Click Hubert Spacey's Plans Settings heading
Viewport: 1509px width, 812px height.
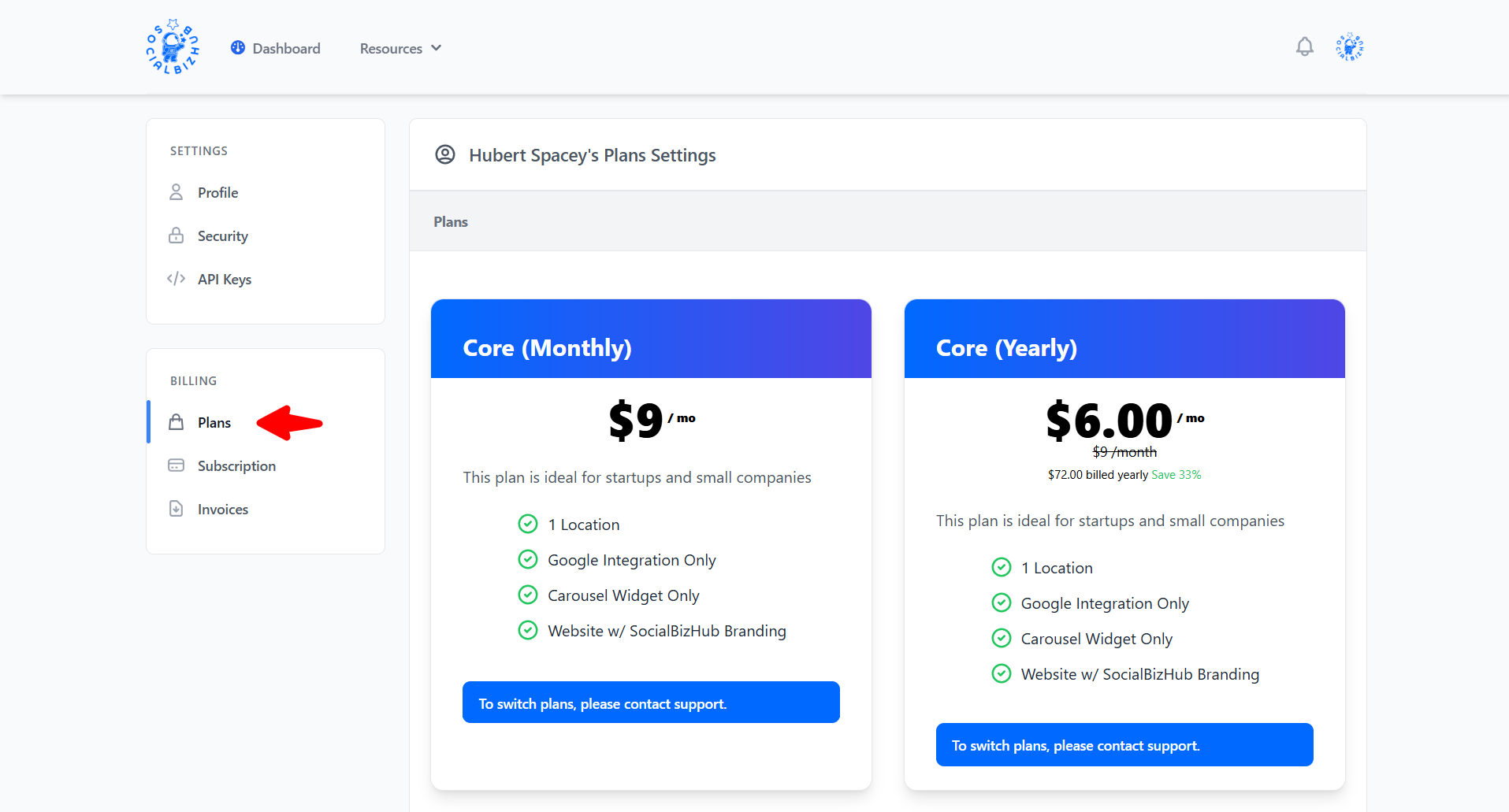click(x=593, y=155)
